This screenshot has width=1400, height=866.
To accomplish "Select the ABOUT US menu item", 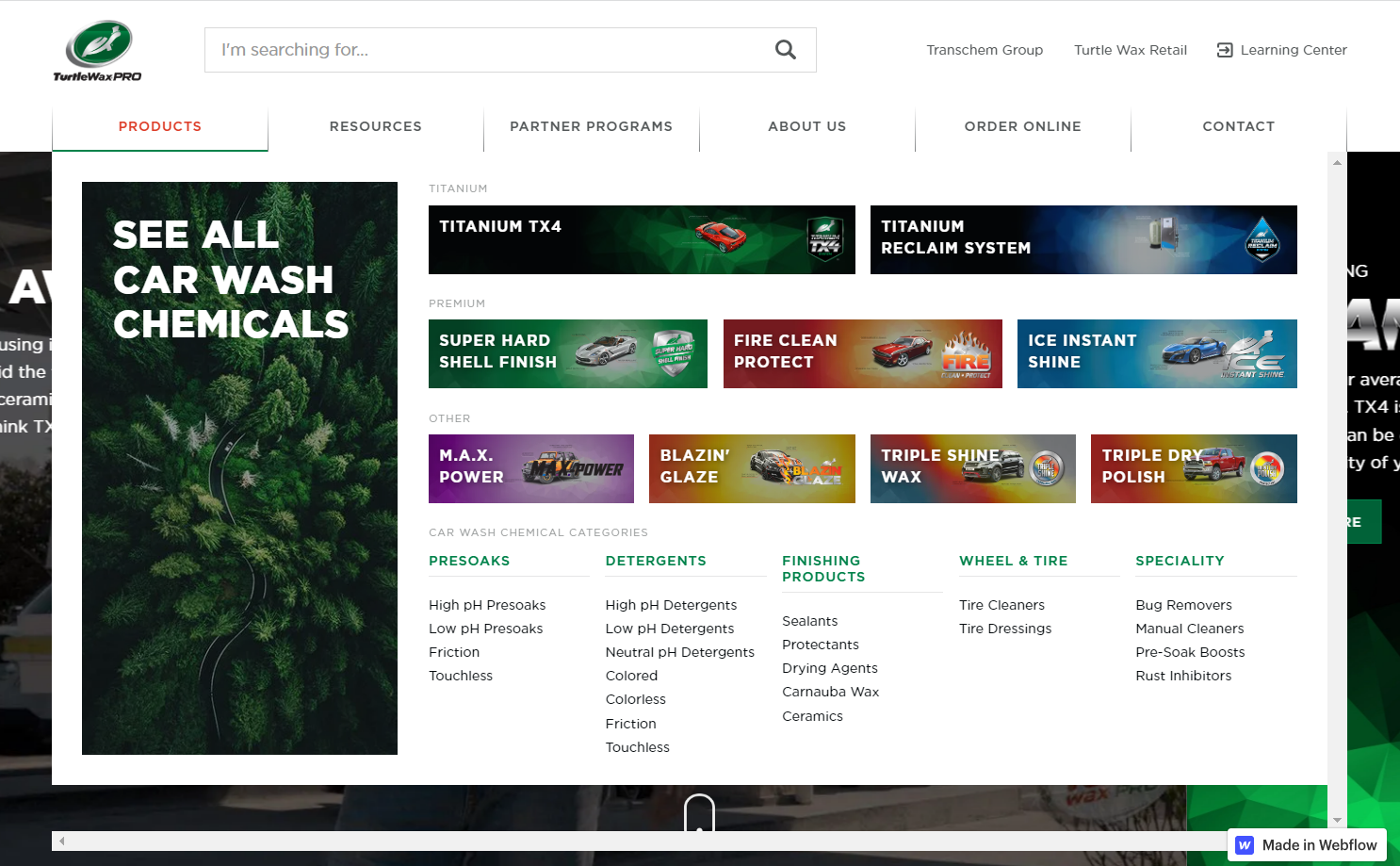I will pyautogui.click(x=806, y=125).
